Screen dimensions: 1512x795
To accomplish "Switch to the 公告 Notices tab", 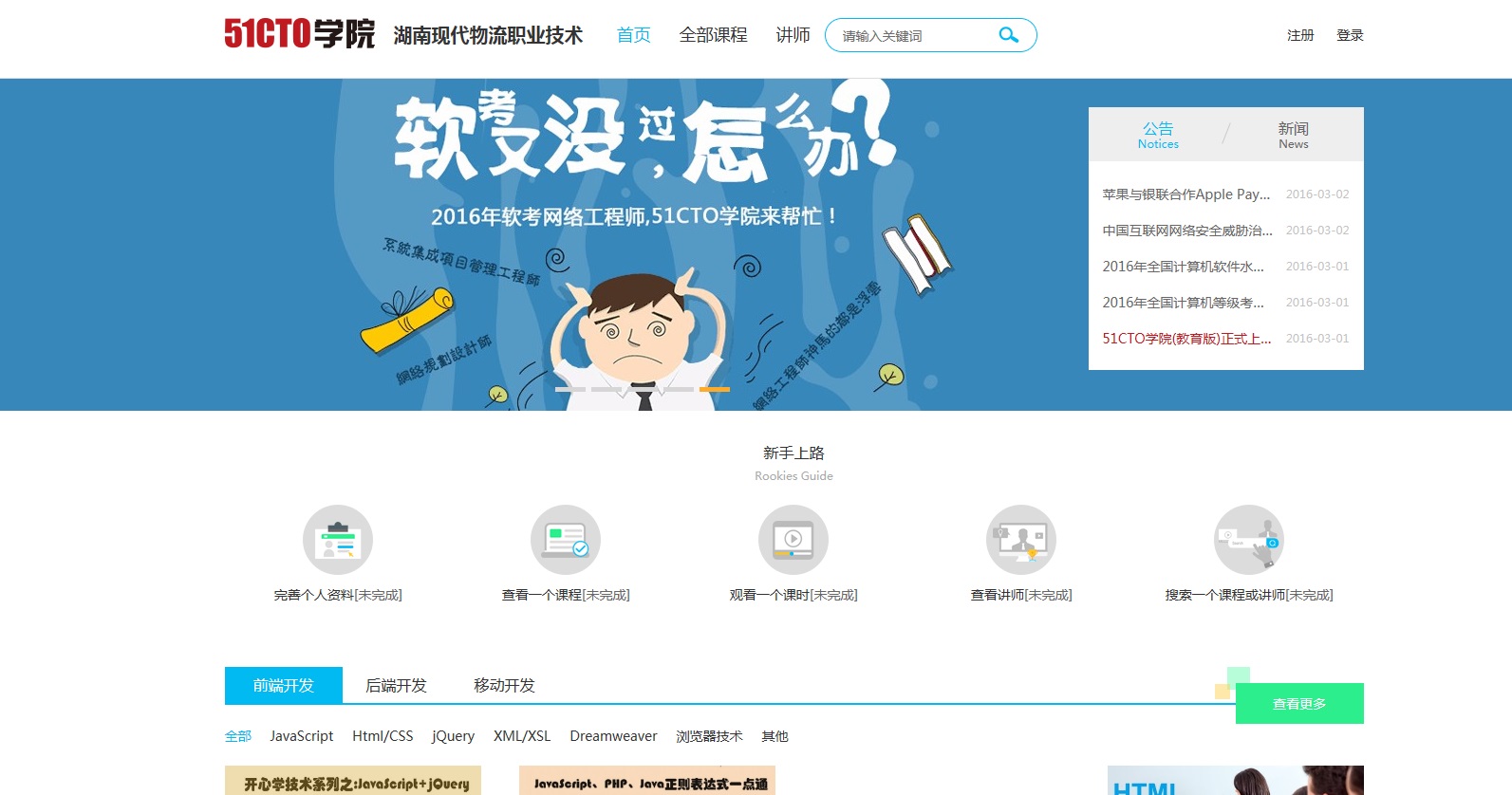I will (x=1158, y=135).
